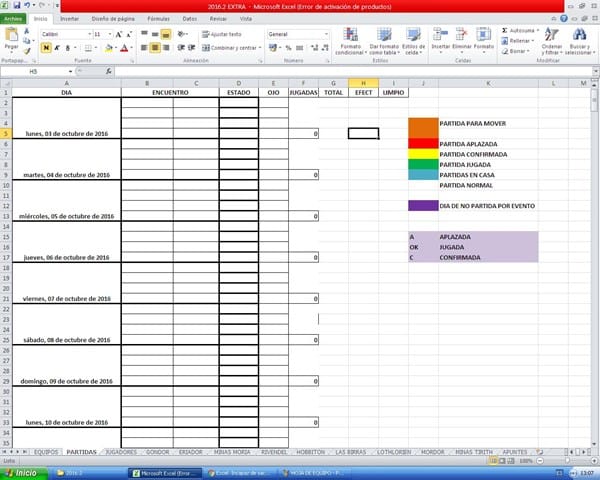
Task: Click the text orientation icon
Action: 181,34
